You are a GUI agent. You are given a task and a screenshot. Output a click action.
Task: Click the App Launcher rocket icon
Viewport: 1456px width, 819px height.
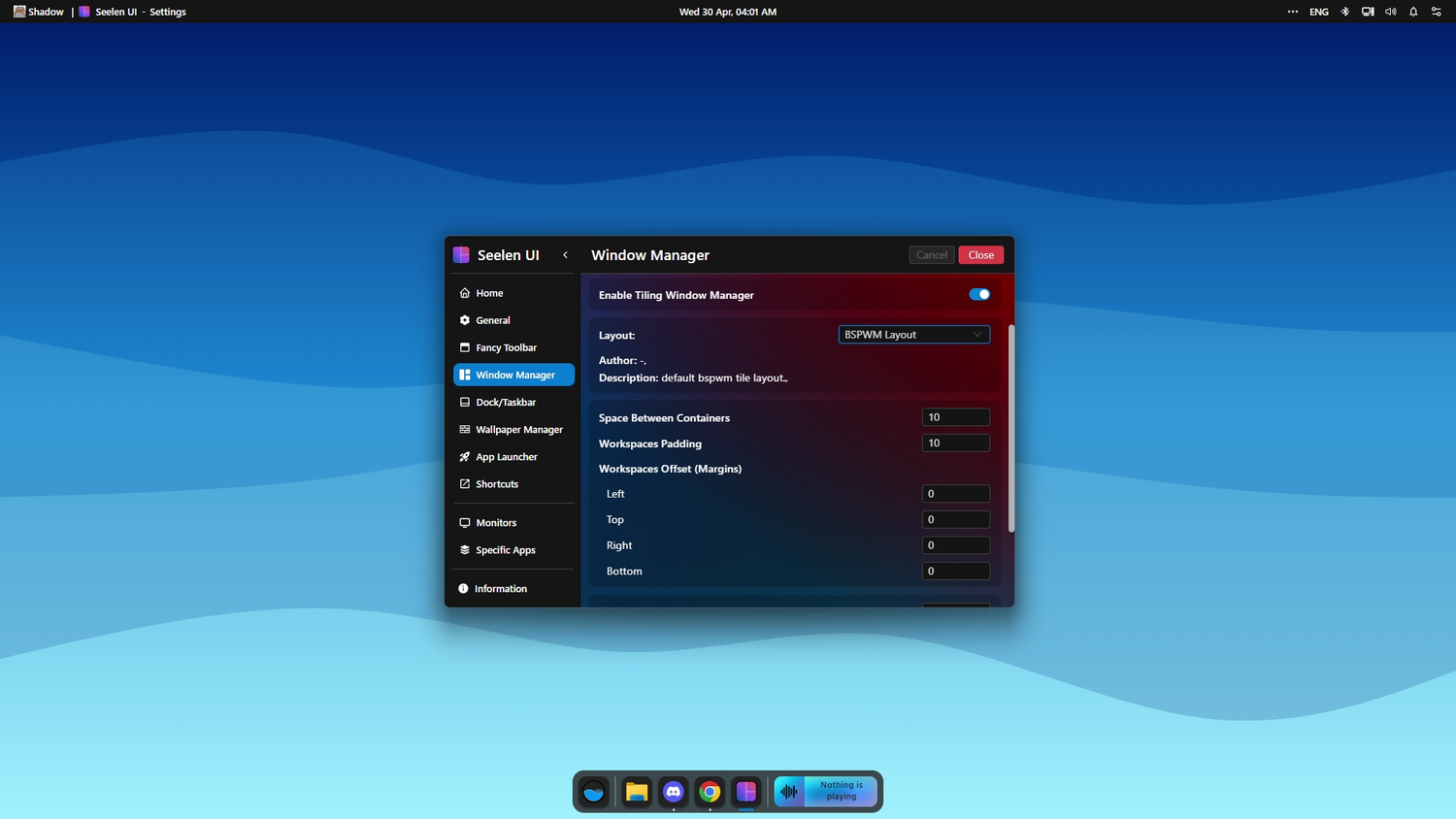point(465,456)
